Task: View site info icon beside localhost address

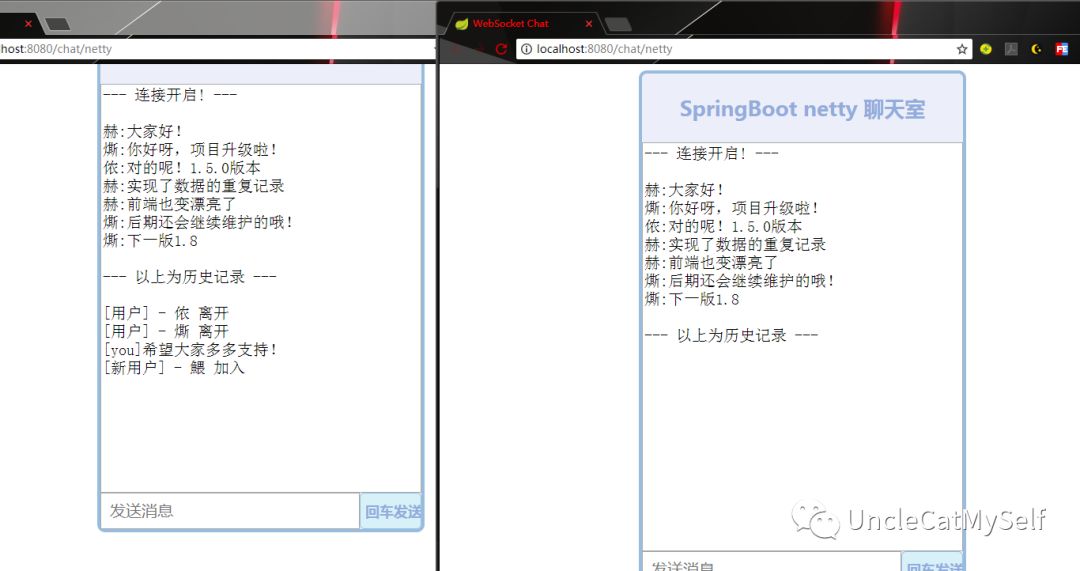Action: click(526, 49)
